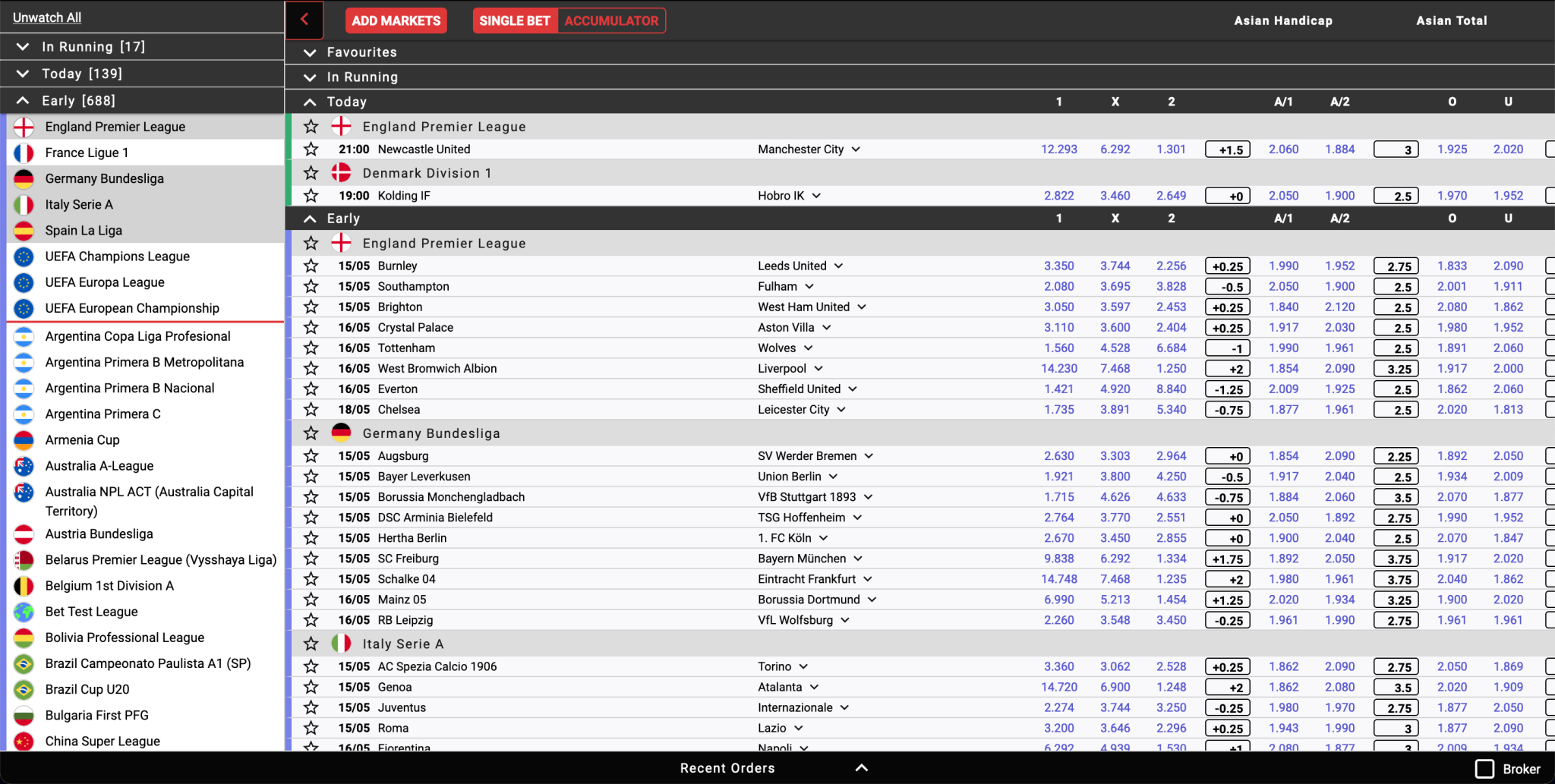Click the star next to Chelsea match
The height and width of the screenshot is (784, 1555).
311,410
